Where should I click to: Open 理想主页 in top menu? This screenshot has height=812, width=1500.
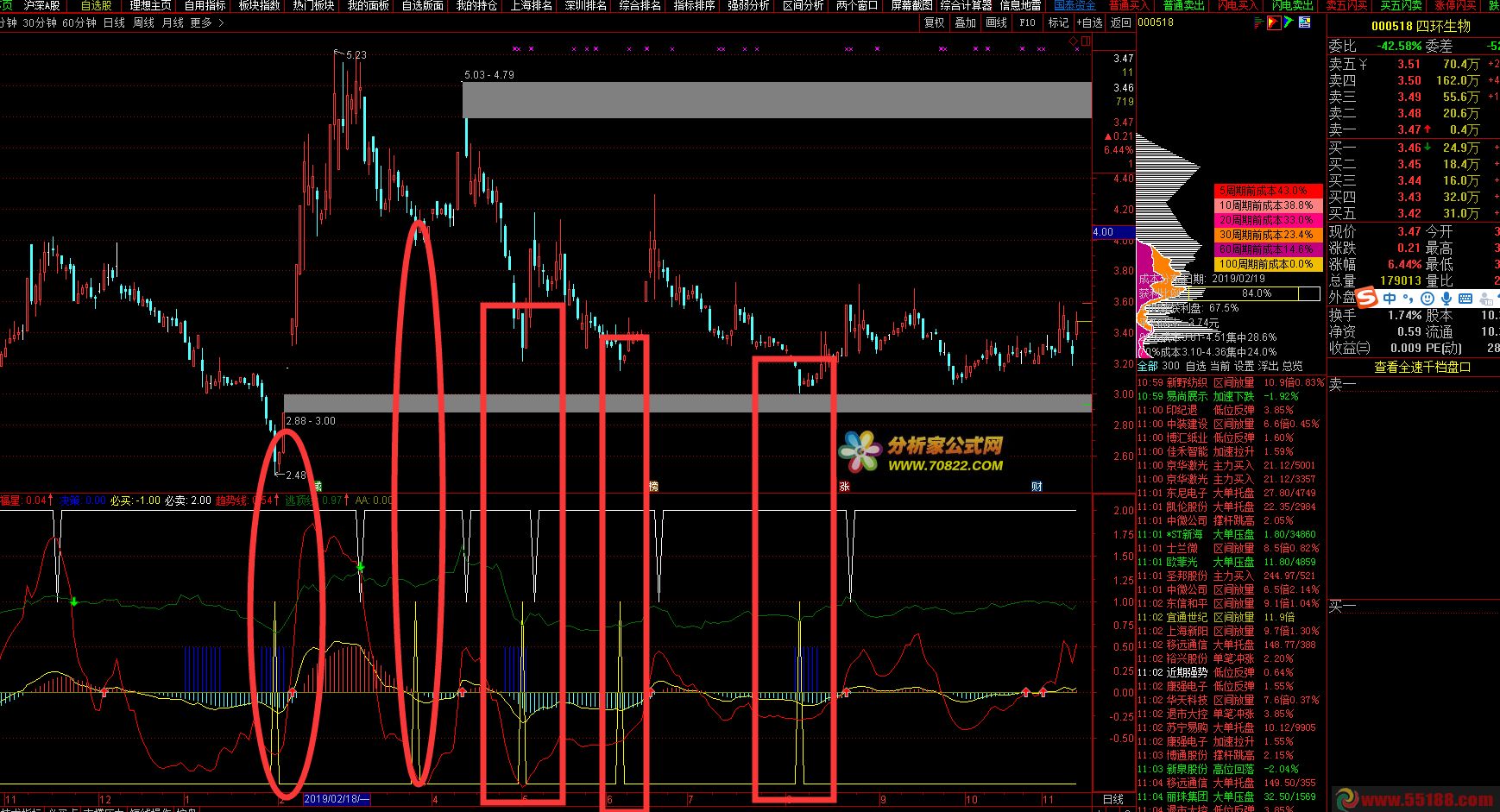(x=150, y=5)
